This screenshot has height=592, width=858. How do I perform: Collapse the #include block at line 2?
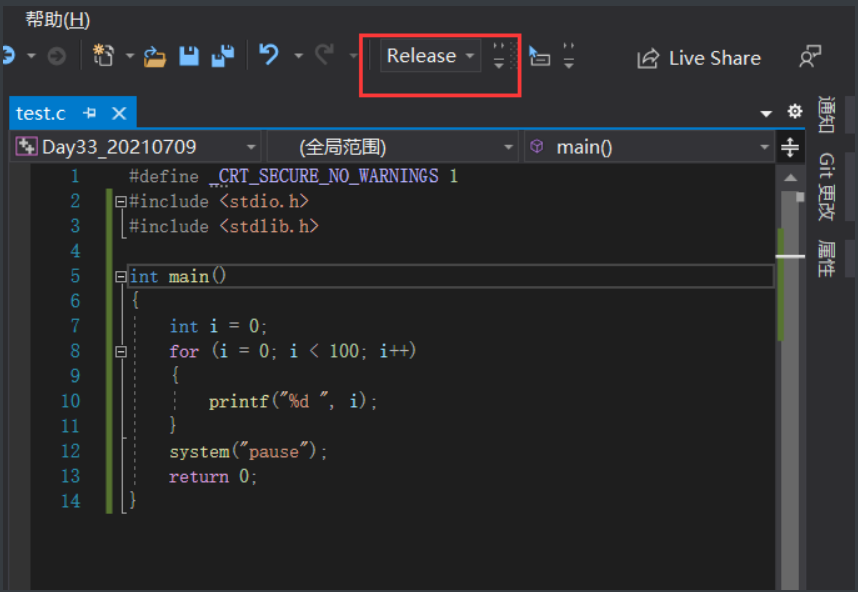point(121,202)
